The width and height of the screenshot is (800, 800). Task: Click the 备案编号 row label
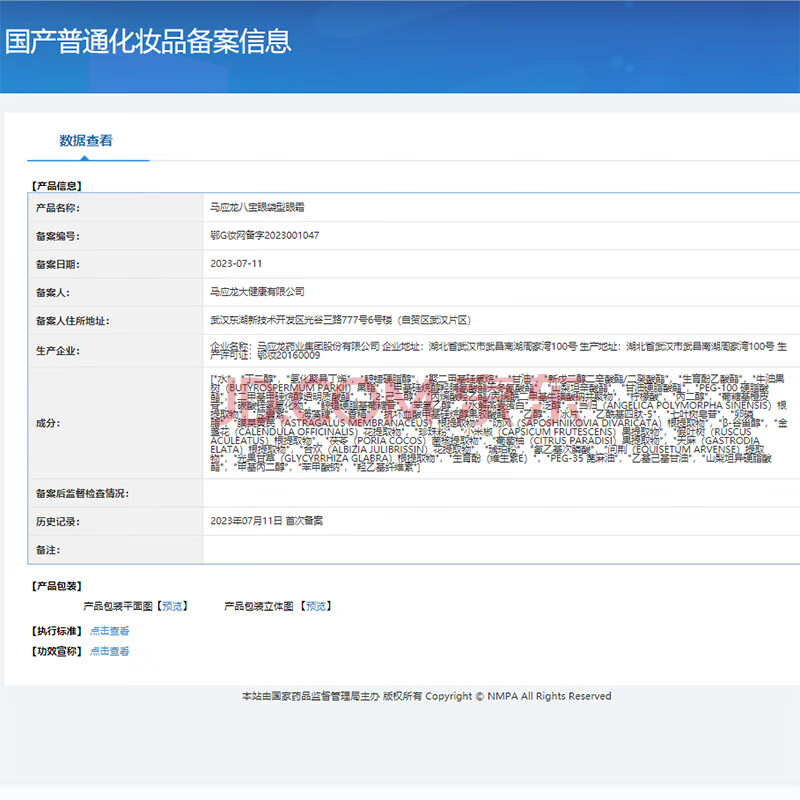(x=58, y=236)
